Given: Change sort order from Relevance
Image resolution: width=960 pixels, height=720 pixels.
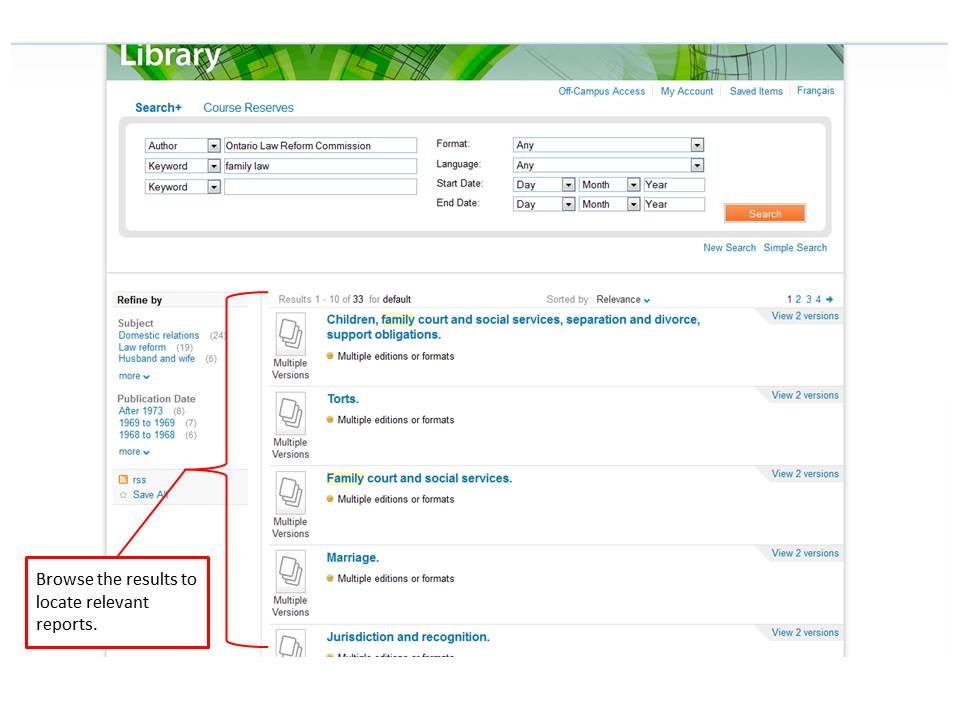Looking at the screenshot, I should pos(623,299).
